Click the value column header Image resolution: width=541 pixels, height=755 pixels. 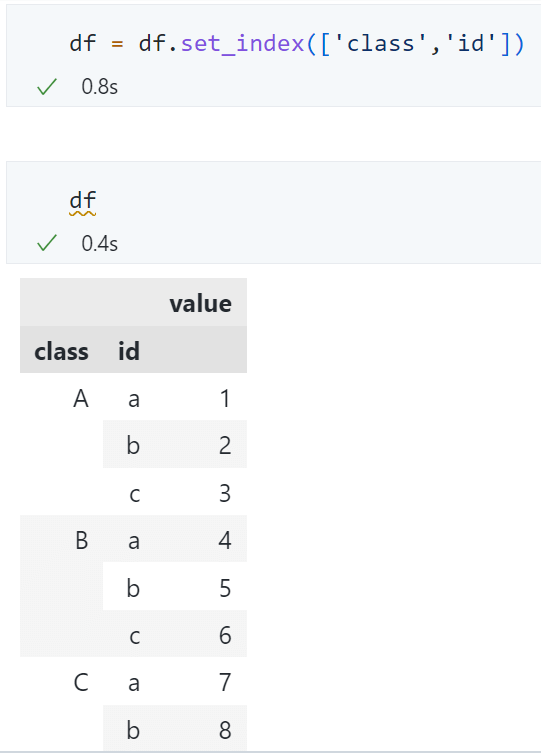point(200,303)
